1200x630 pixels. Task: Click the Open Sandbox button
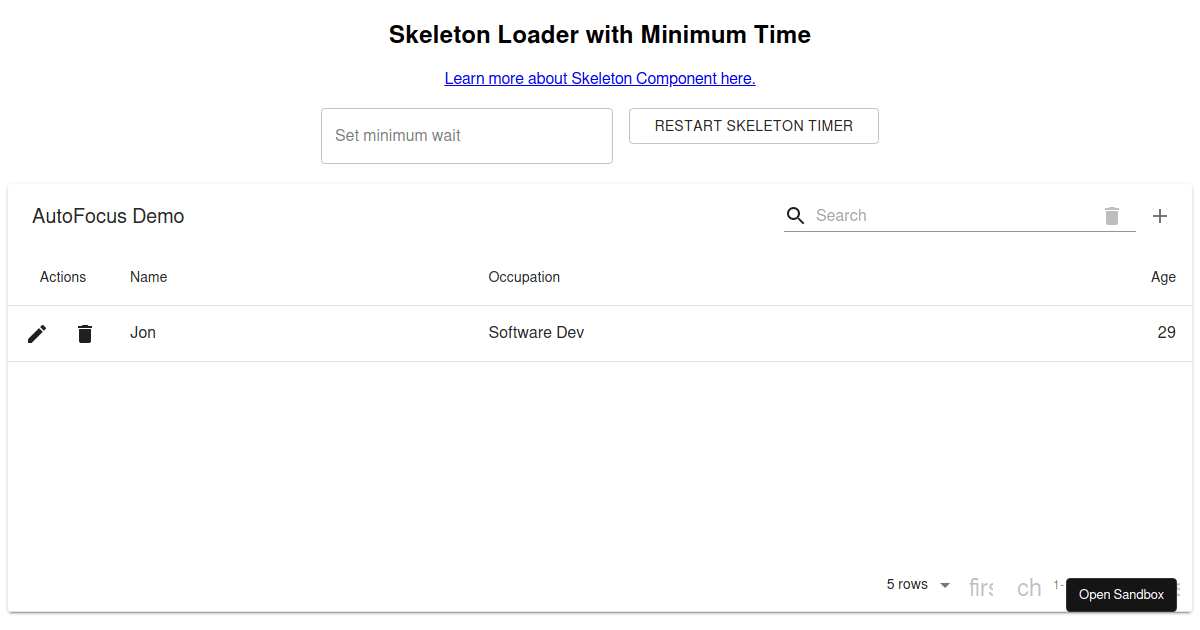[x=1121, y=595]
